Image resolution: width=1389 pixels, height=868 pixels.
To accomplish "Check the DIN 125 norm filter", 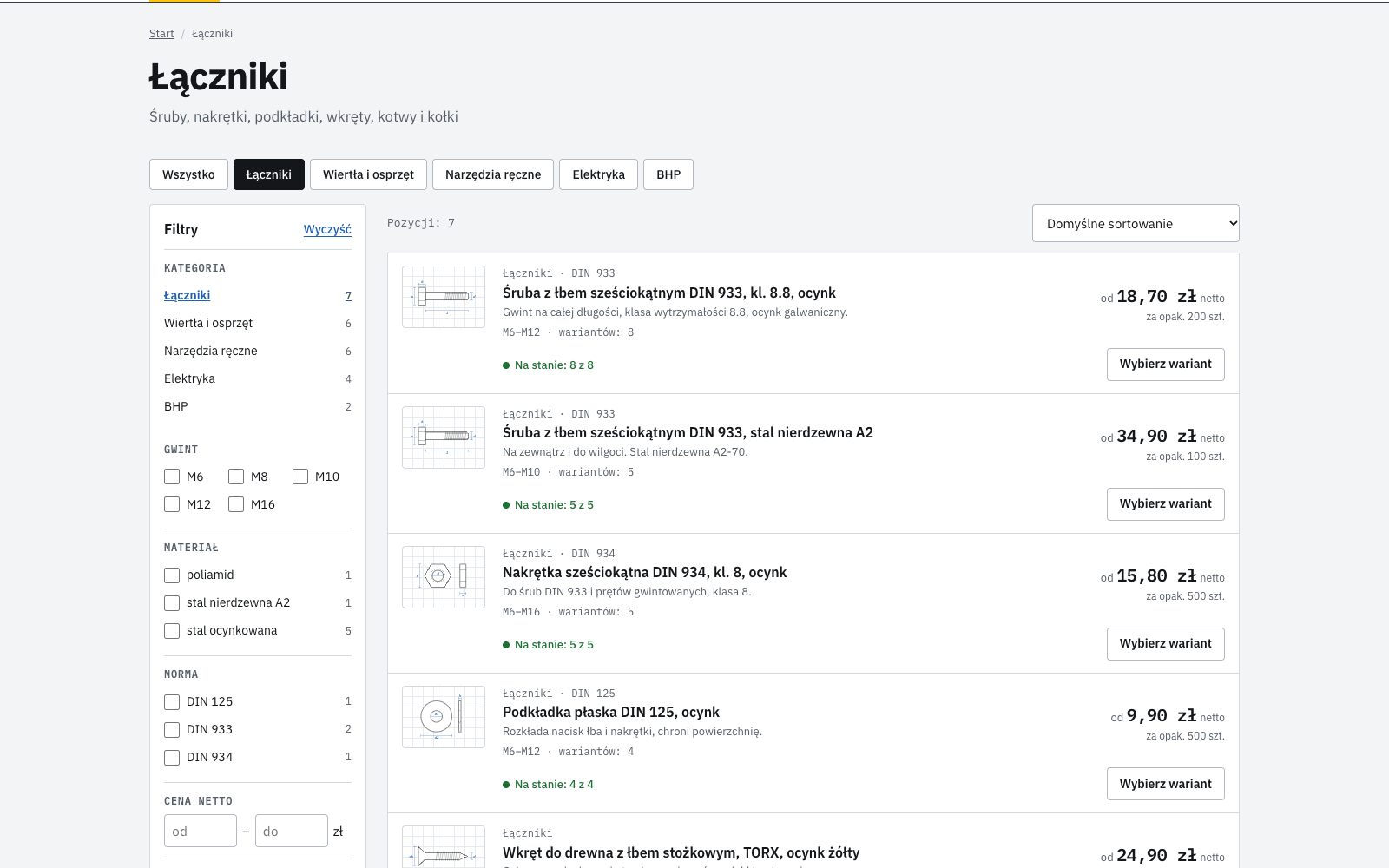I will 172,702.
